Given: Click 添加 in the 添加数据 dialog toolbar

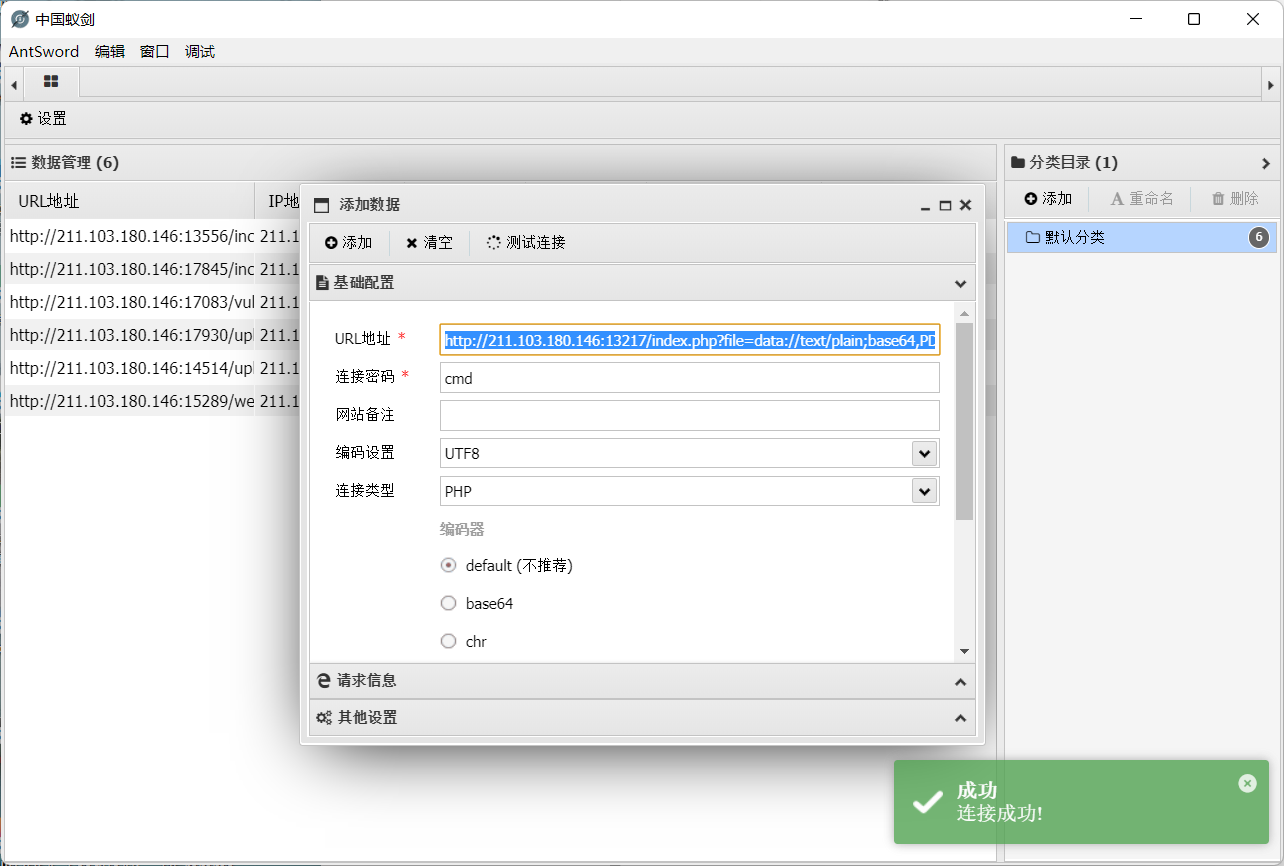Looking at the screenshot, I should tap(348, 243).
